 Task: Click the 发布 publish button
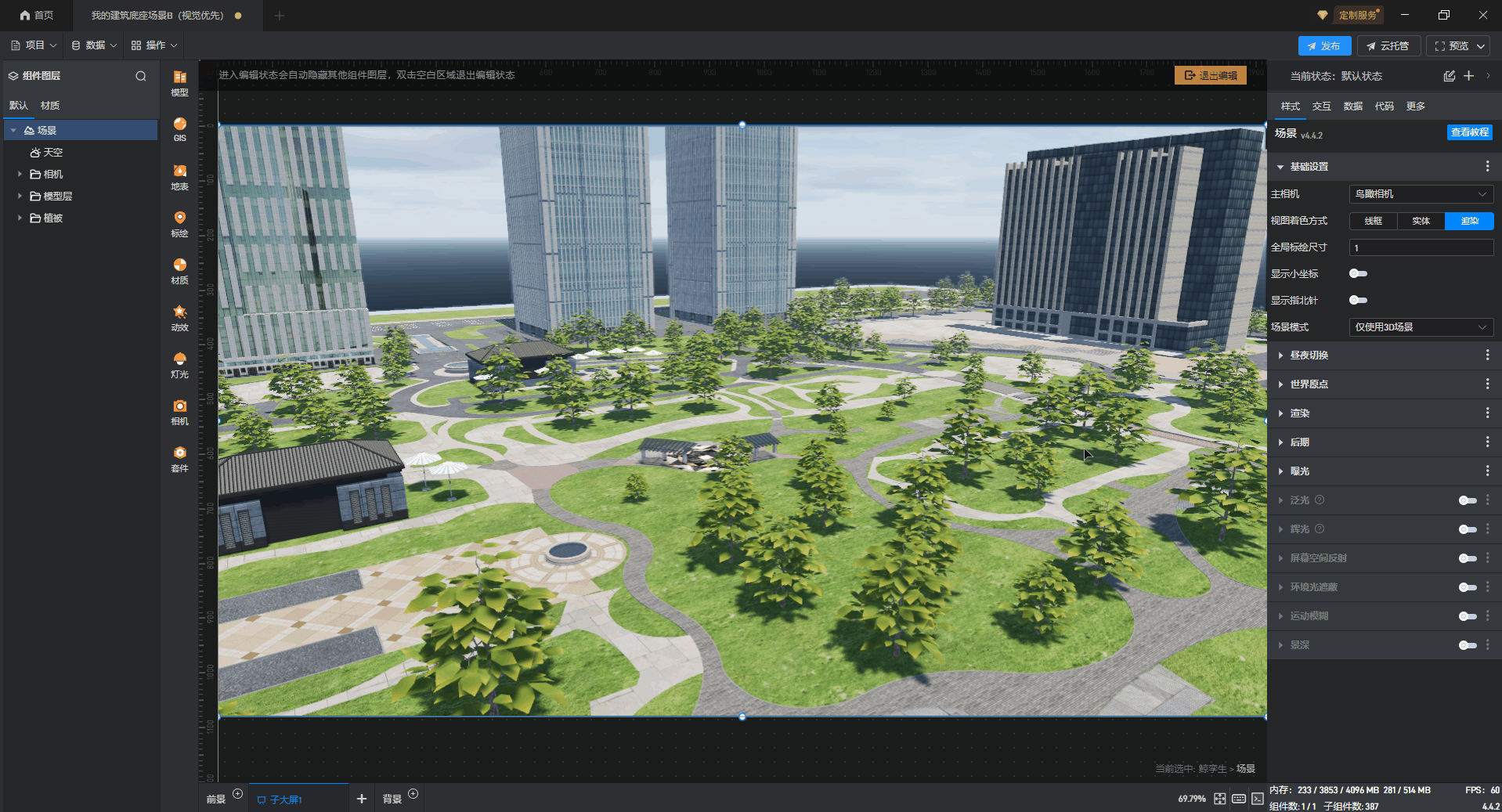click(x=1323, y=46)
